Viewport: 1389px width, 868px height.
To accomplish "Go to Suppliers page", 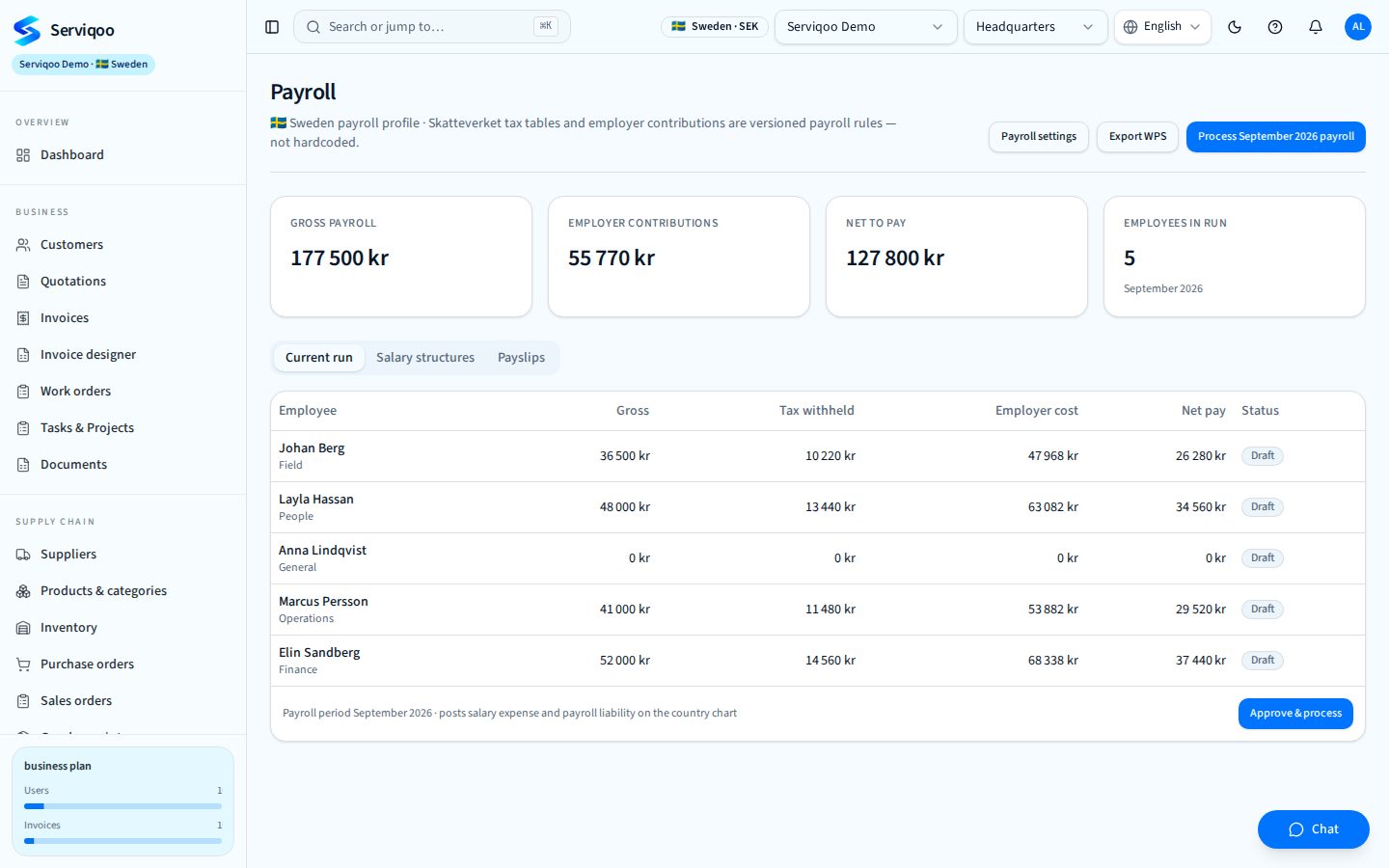I will click(x=123, y=555).
